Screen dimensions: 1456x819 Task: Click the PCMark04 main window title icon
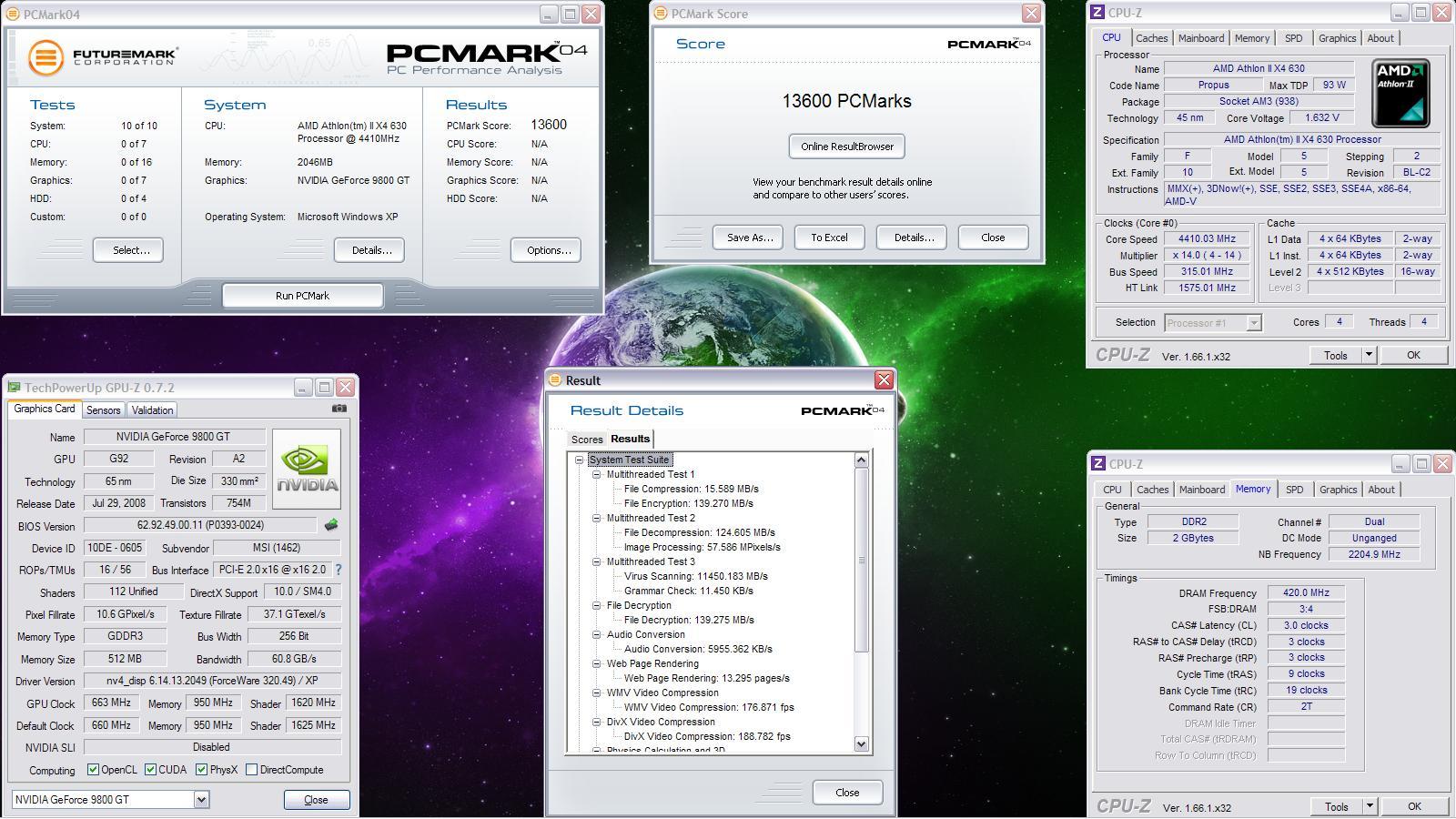(x=14, y=15)
